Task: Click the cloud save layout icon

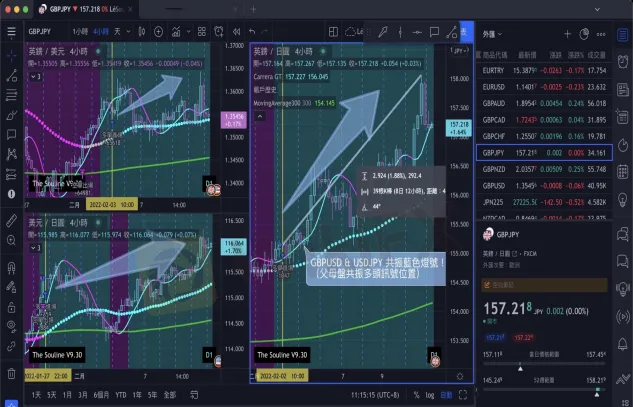Action: [350, 31]
